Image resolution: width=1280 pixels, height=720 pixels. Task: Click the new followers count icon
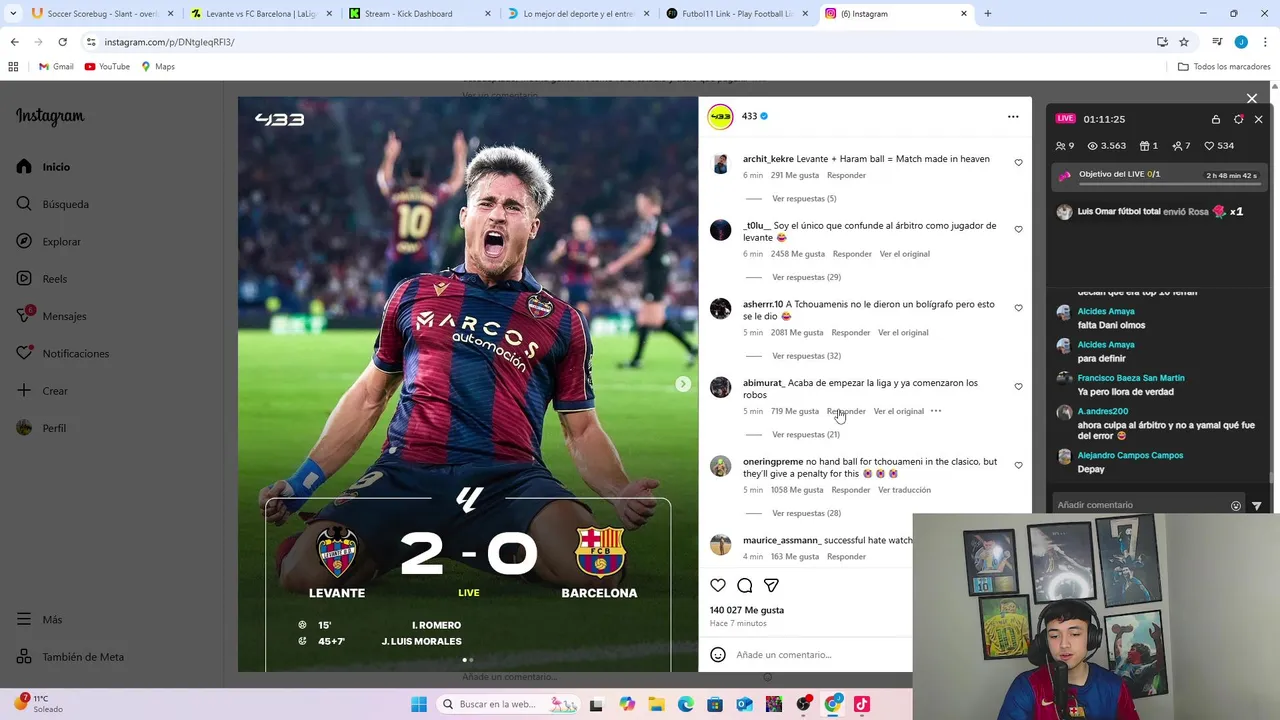[x=1181, y=146]
